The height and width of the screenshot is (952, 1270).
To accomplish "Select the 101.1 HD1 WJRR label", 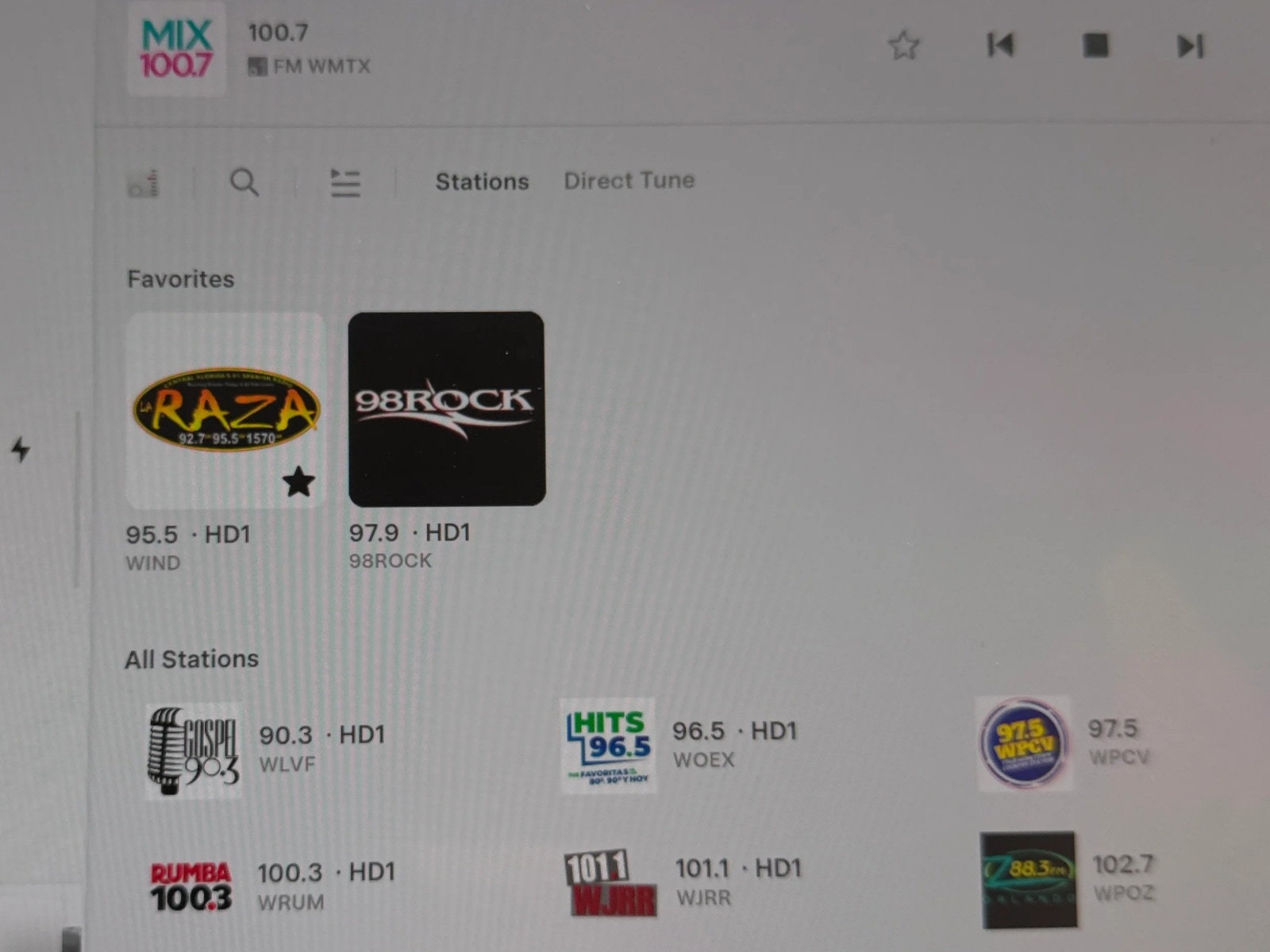I will 738,882.
